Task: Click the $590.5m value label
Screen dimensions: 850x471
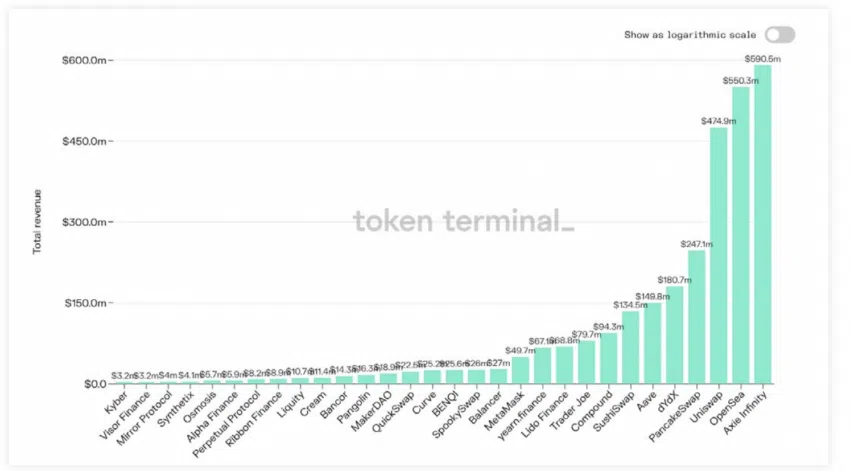Action: tap(762, 59)
